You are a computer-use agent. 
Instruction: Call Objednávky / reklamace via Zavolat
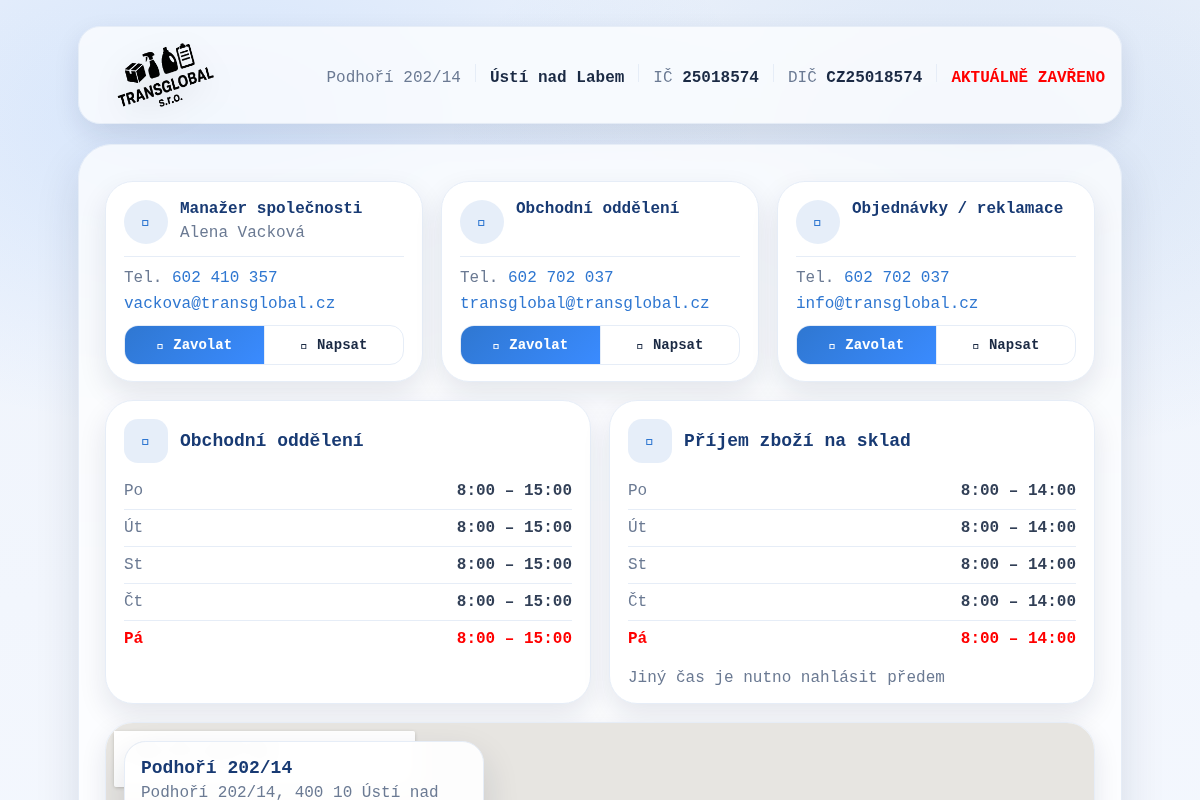click(x=866, y=345)
